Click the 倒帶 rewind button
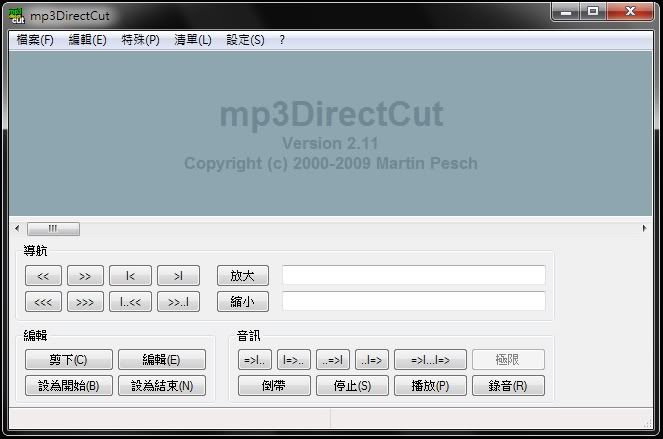This screenshot has height=439, width=663. coord(274,385)
